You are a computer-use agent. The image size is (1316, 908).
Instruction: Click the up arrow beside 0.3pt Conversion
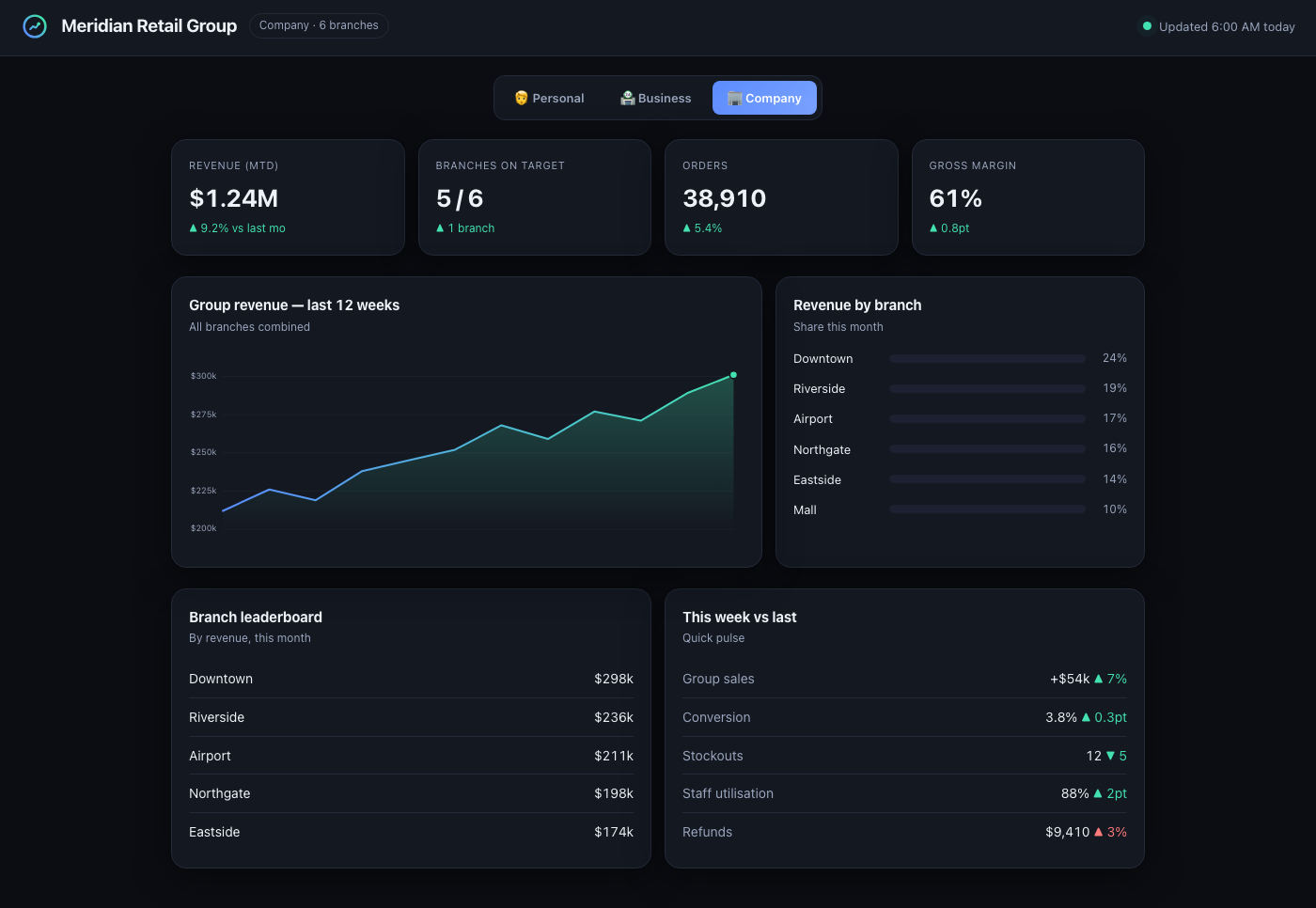(1087, 717)
